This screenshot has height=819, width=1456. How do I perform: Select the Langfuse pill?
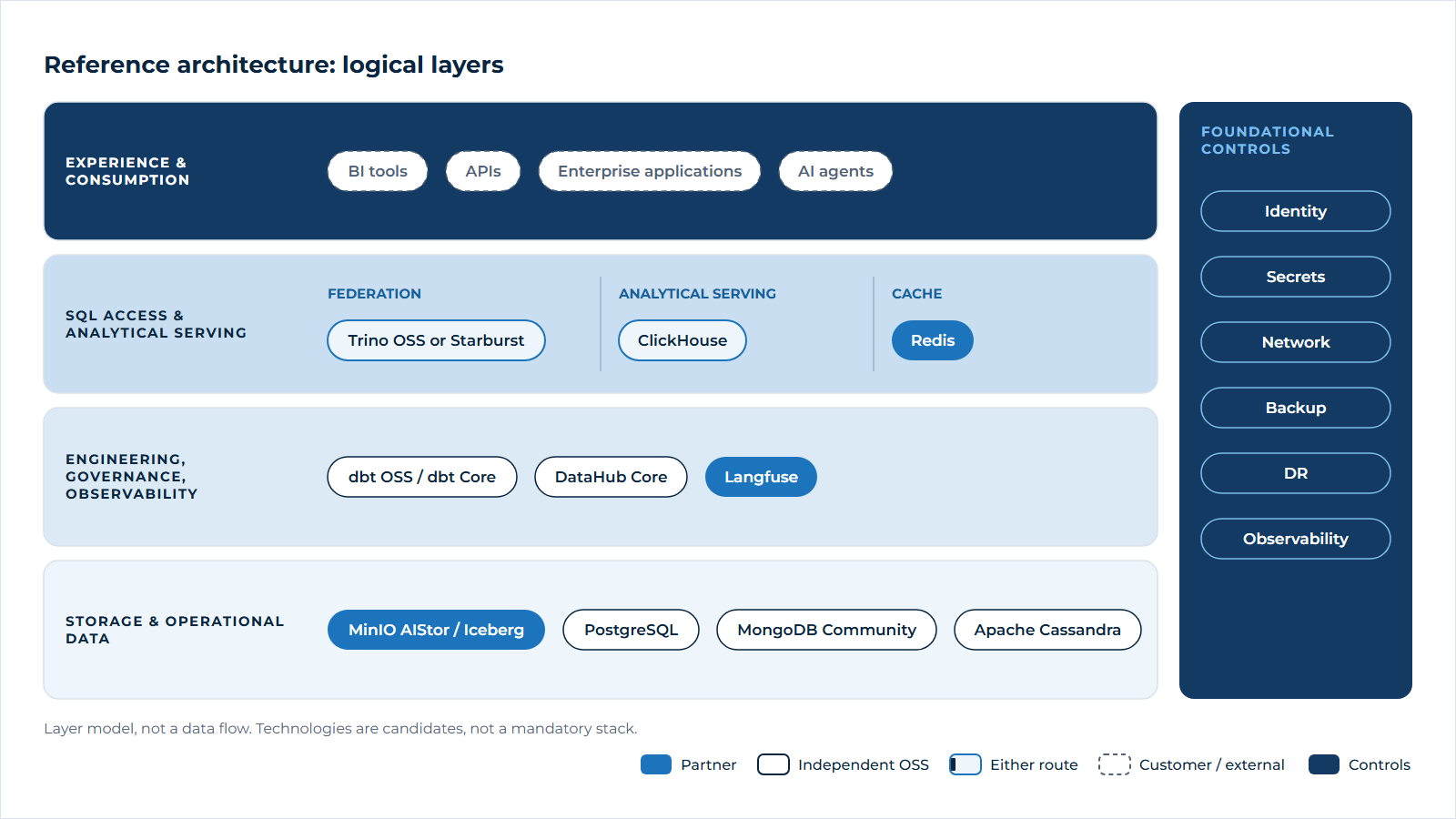pyautogui.click(x=761, y=477)
